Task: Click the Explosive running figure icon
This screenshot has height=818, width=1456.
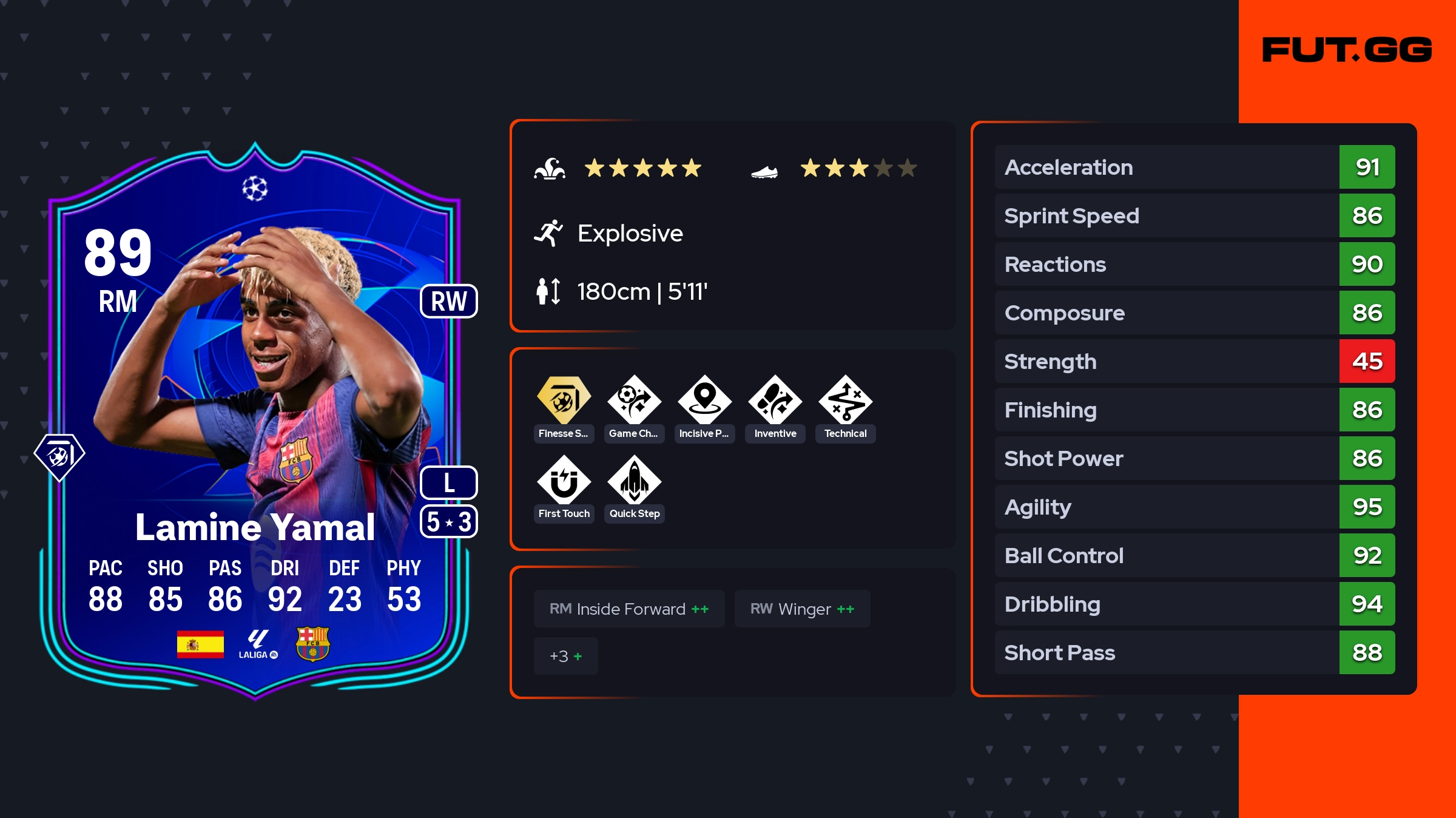Action: [x=548, y=233]
